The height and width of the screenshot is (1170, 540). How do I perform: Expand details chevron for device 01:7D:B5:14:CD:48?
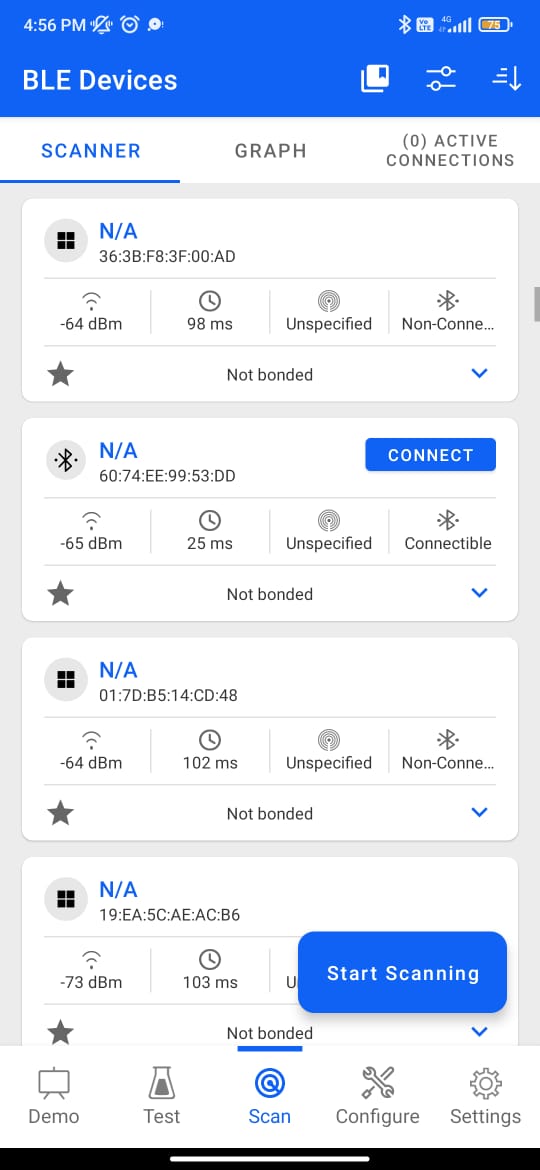pos(480,812)
